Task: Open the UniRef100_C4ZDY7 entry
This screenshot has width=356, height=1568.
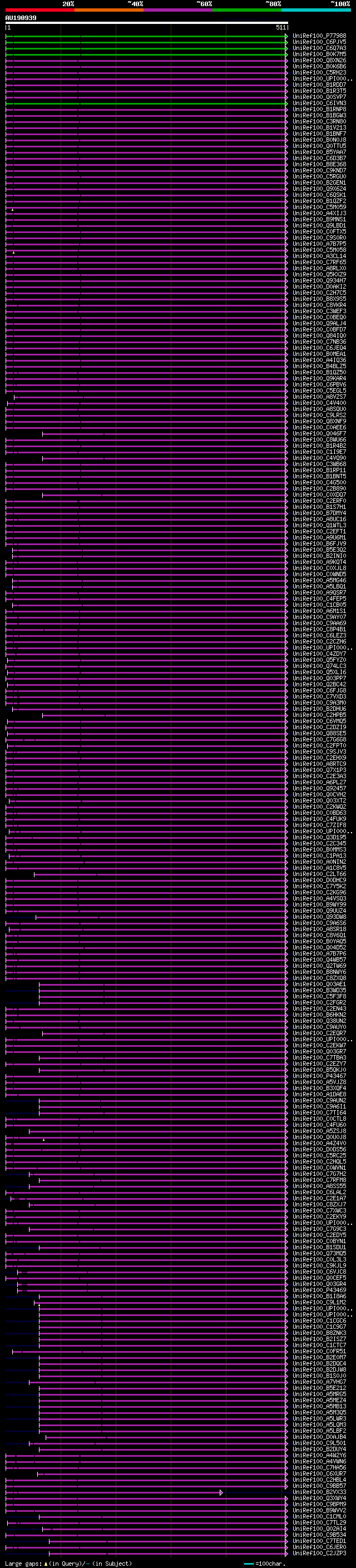Action: pos(319,654)
